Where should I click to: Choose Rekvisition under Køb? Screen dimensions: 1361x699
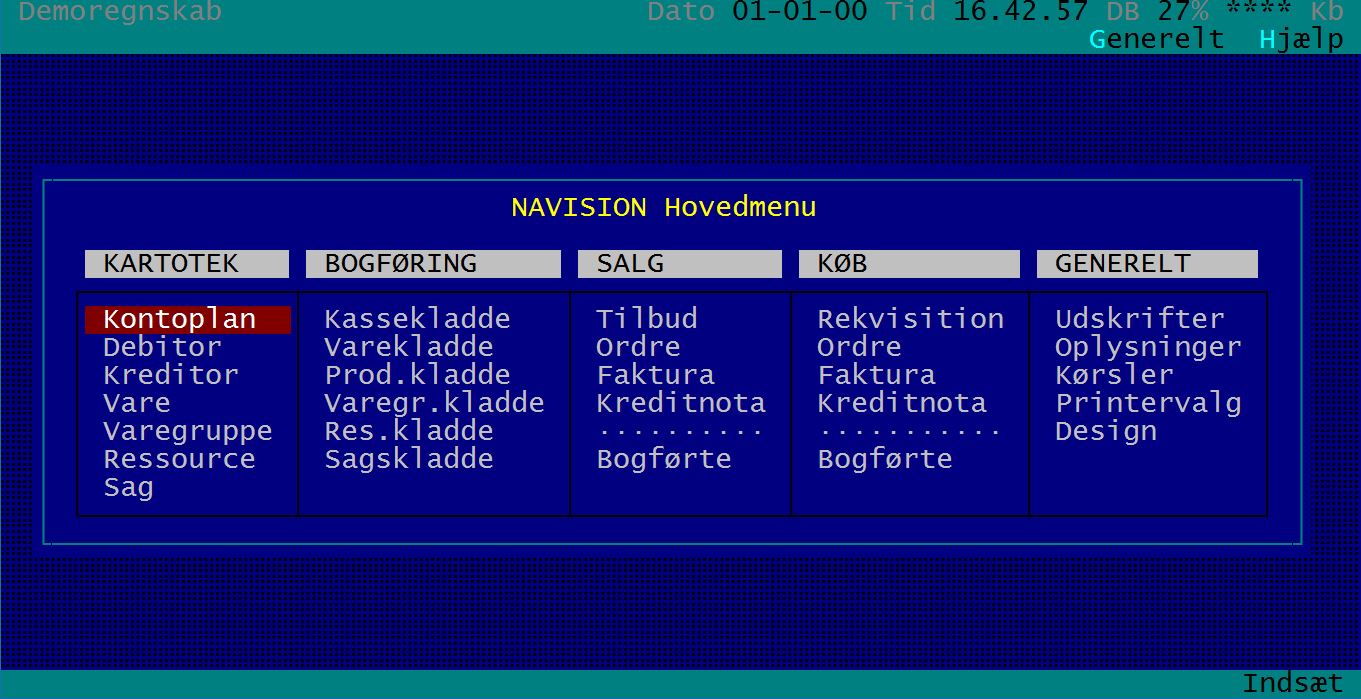pos(910,320)
